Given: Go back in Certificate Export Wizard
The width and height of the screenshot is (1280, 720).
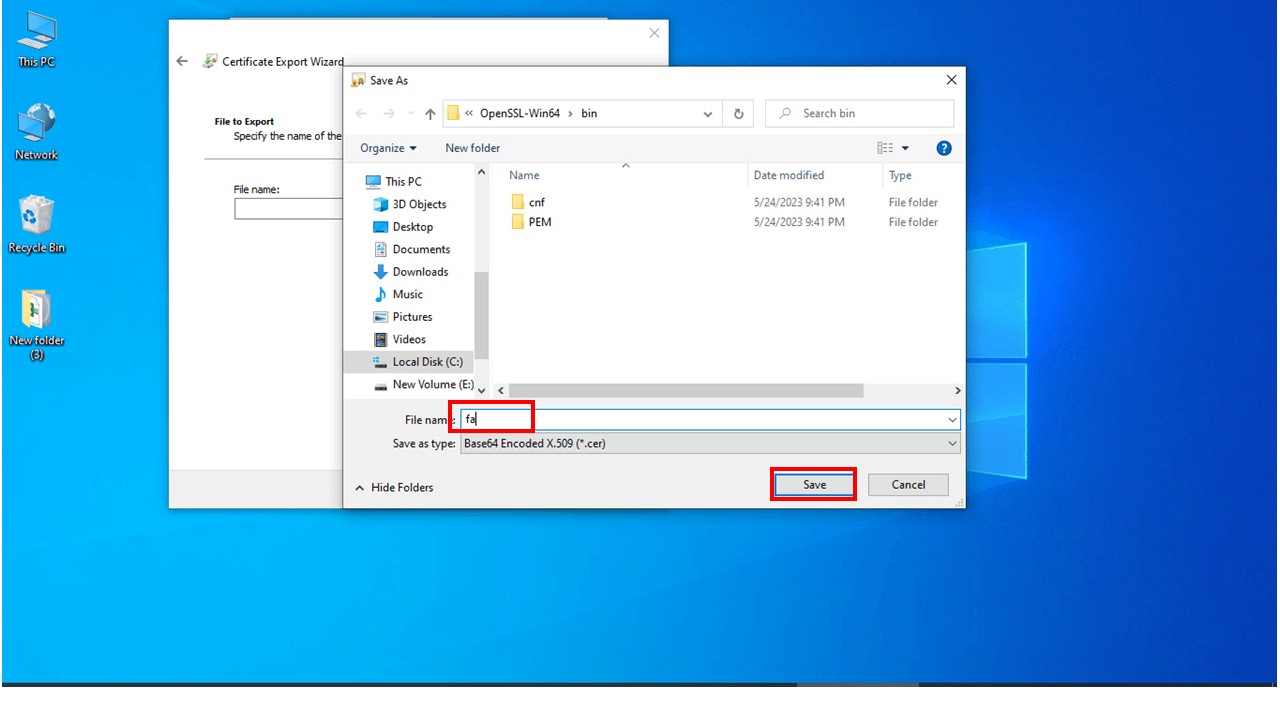Looking at the screenshot, I should (x=182, y=61).
